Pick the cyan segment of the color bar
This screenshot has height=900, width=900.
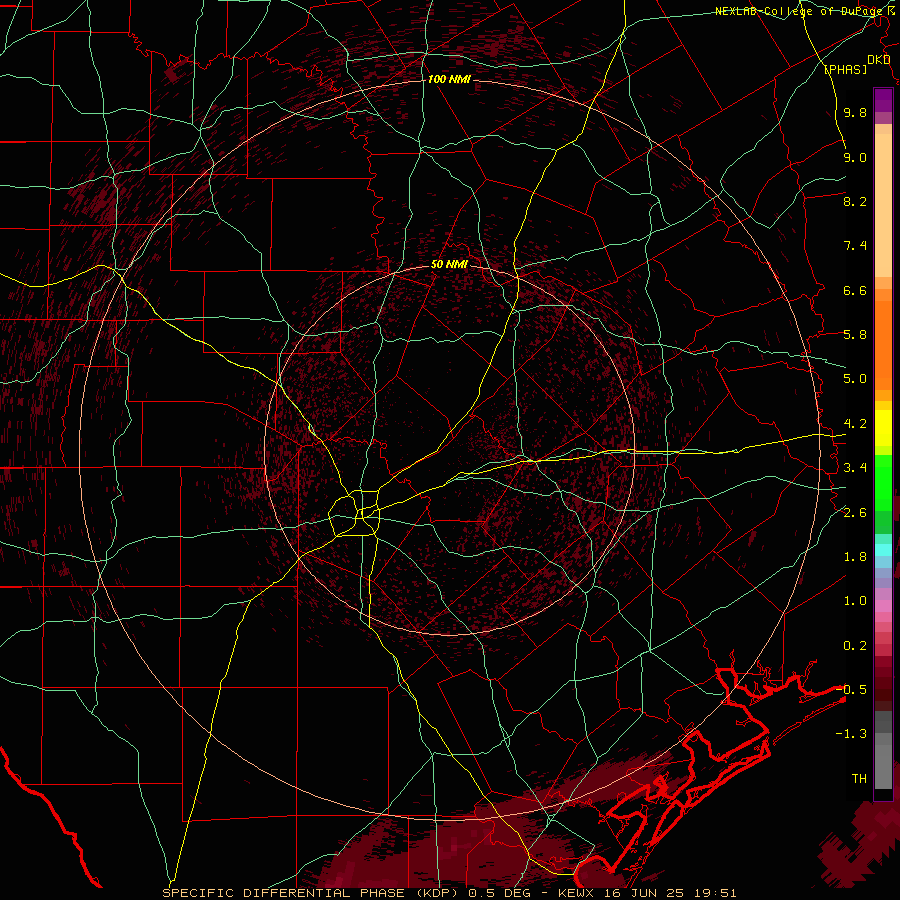click(883, 550)
